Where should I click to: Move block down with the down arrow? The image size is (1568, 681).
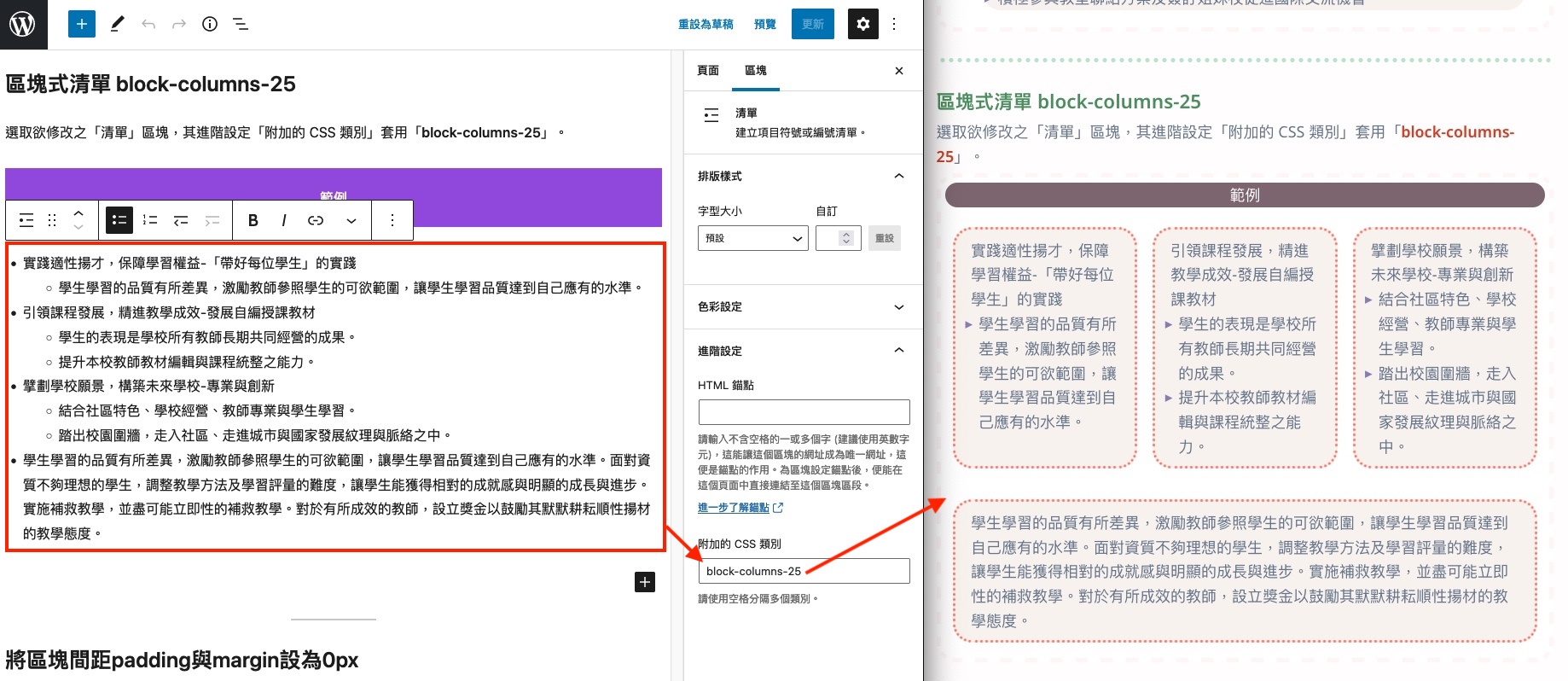pyautogui.click(x=78, y=228)
